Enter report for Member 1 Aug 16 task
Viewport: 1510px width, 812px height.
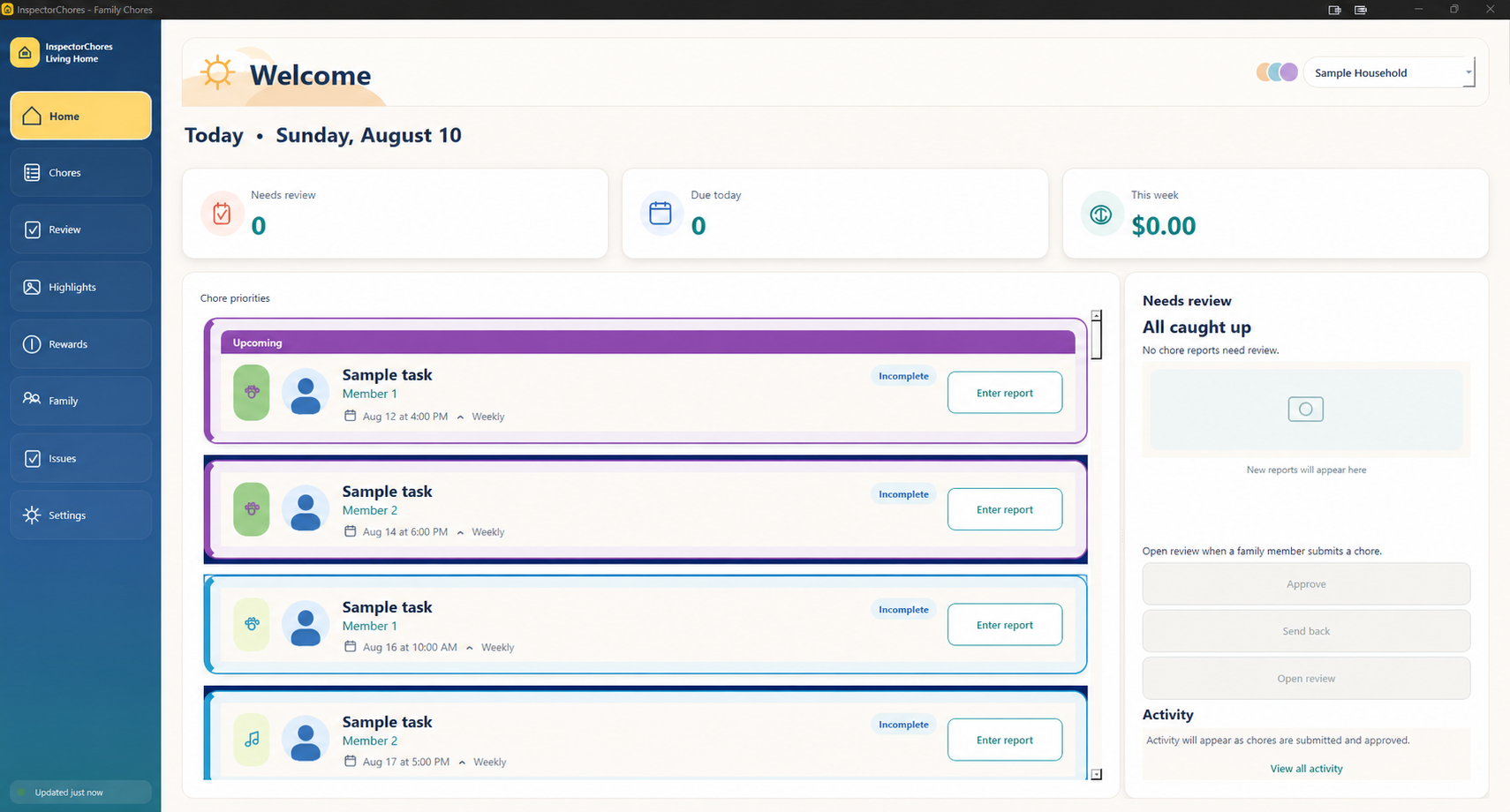[1005, 625]
